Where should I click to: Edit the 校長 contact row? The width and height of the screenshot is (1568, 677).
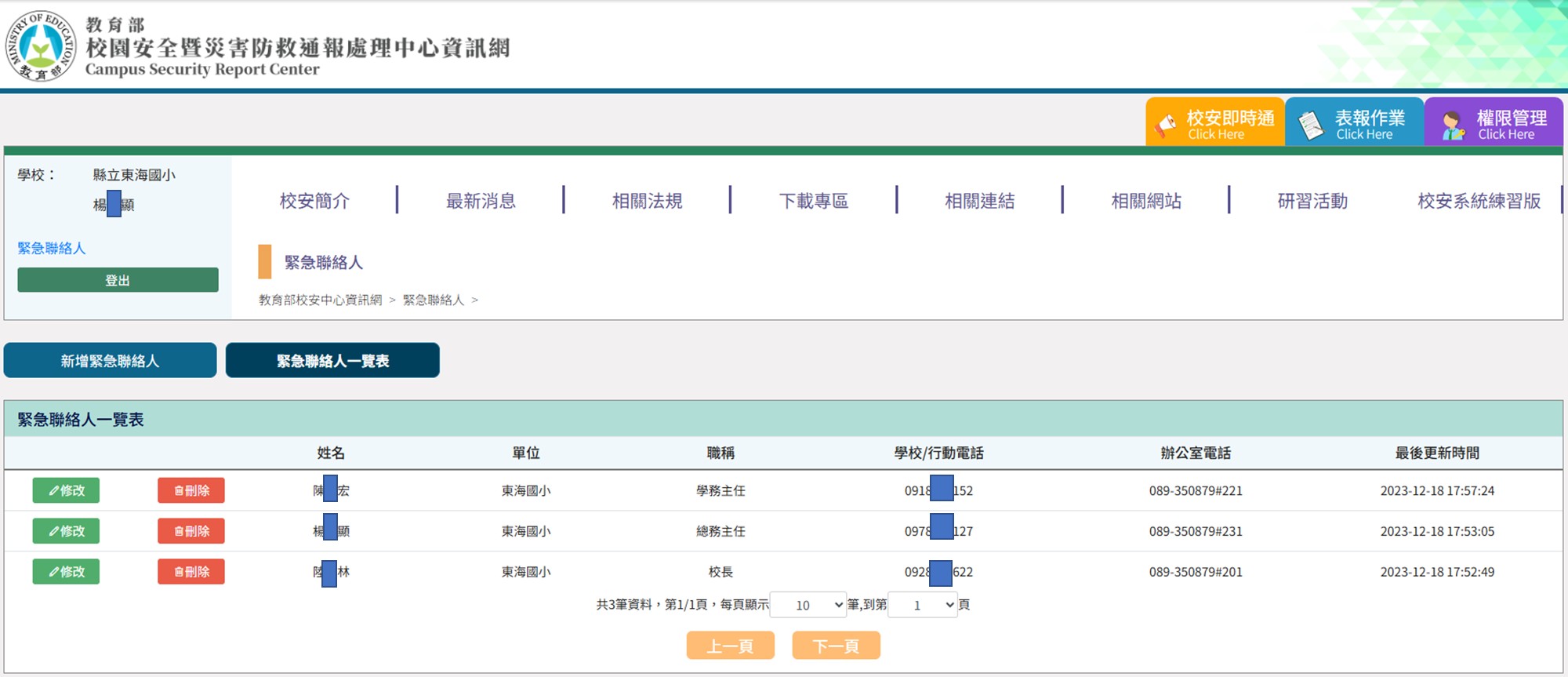coord(66,572)
